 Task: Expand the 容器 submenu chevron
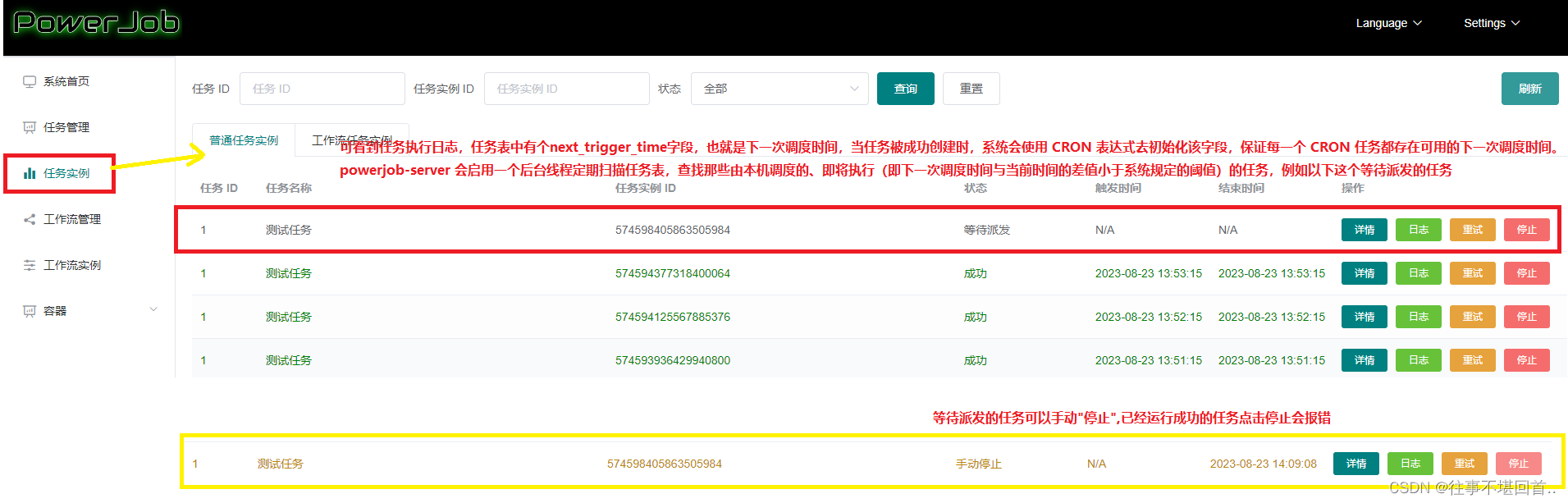point(153,309)
